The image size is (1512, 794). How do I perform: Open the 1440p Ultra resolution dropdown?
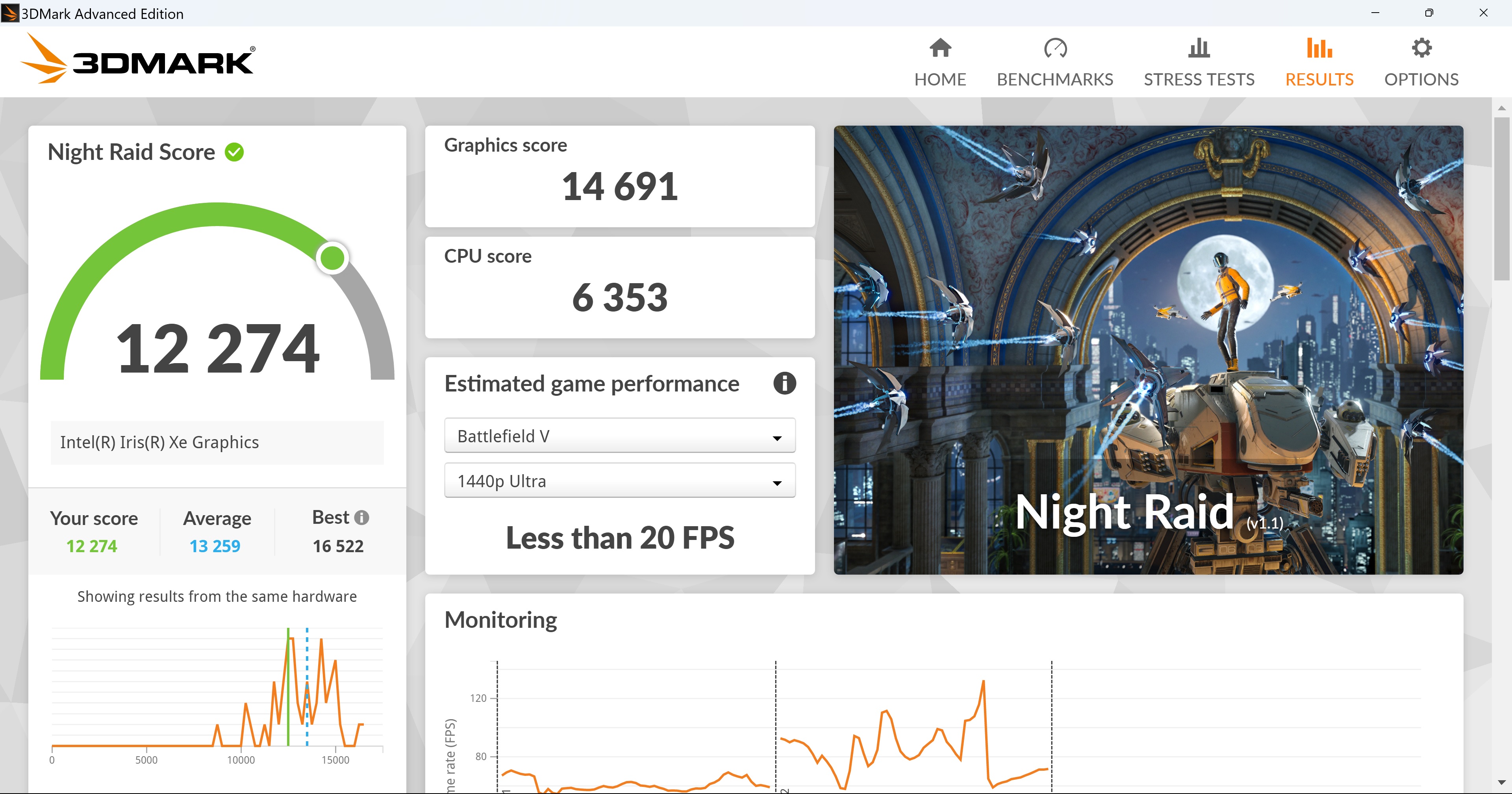coord(619,481)
